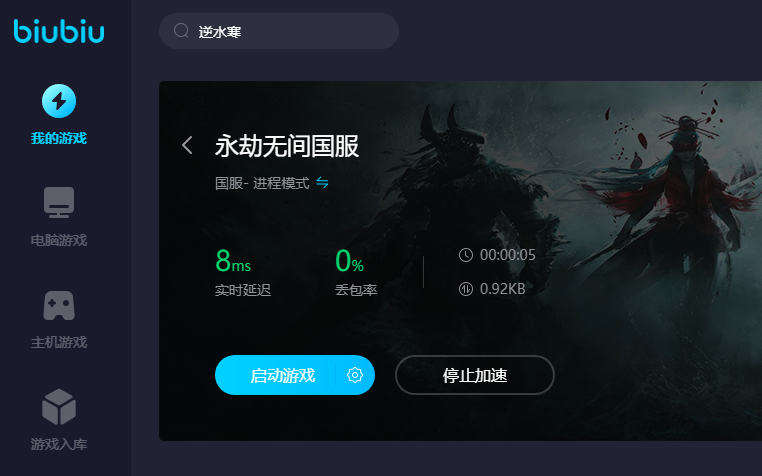Click the search magnifier icon

(x=181, y=31)
